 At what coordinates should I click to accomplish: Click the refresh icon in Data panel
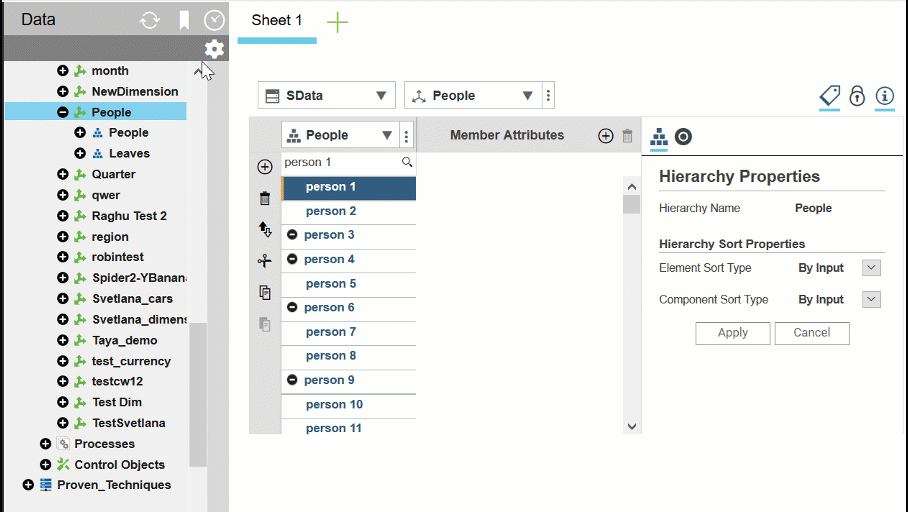pos(150,20)
